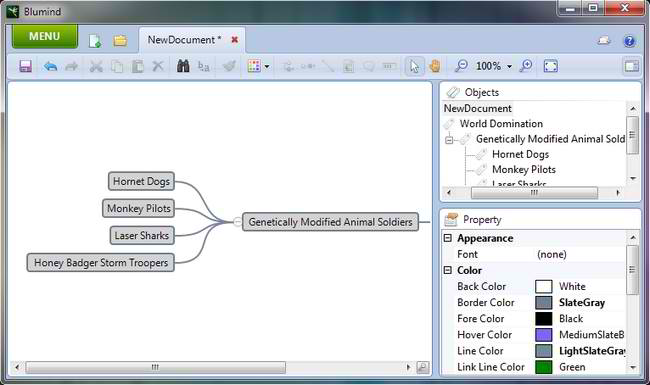Cut the selected topic with scissors icon

click(96, 66)
